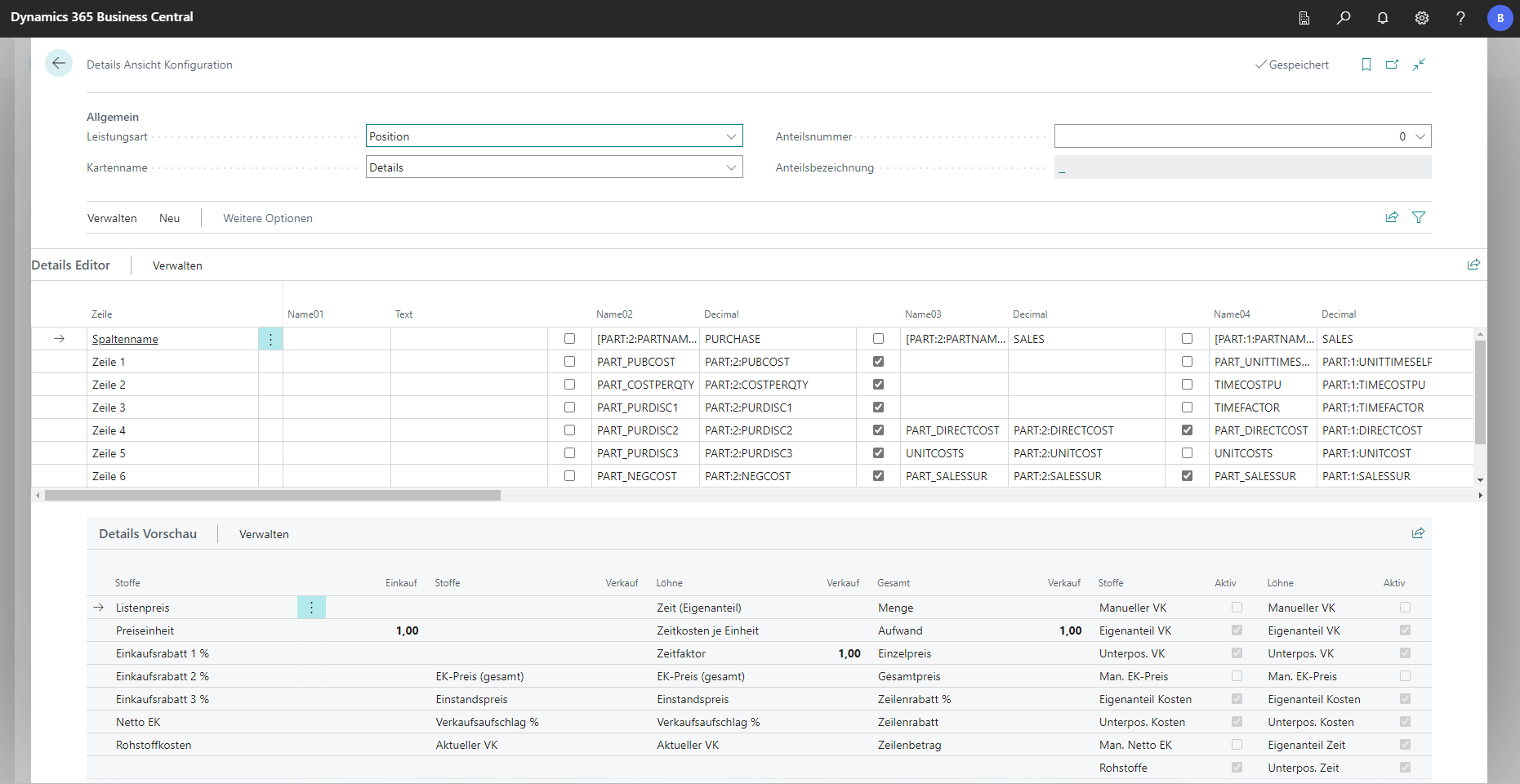Toggle checkbox beside PART_PUBCOST in Zeile 1
The image size is (1520, 784).
coord(570,362)
